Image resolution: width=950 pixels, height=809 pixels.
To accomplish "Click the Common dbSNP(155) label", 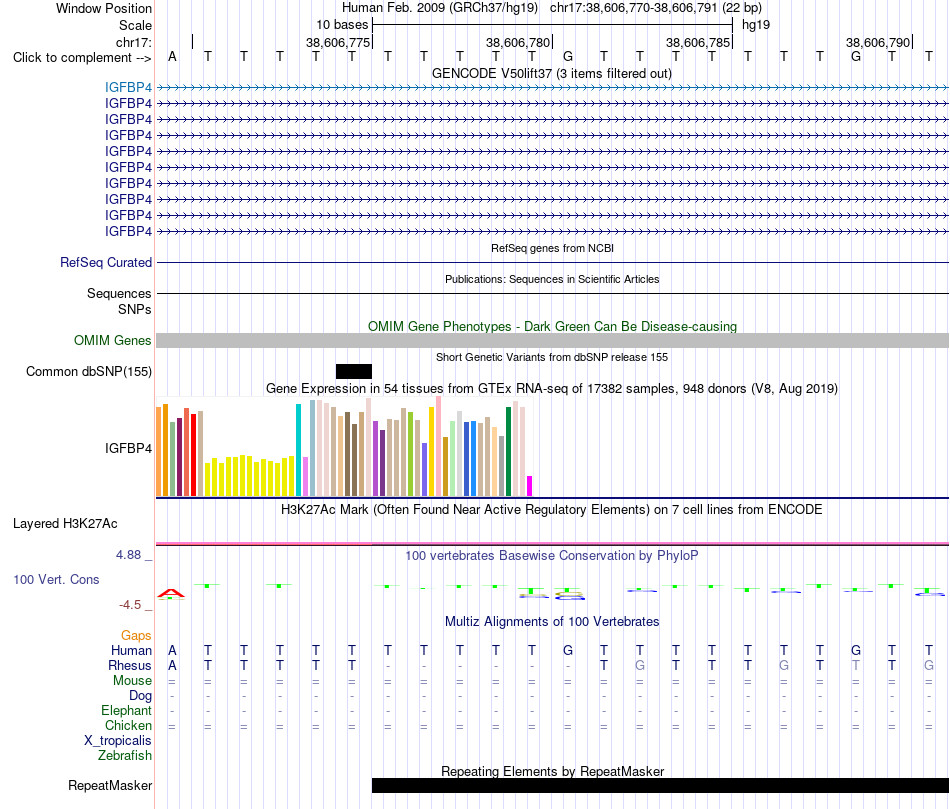I will pos(88,371).
